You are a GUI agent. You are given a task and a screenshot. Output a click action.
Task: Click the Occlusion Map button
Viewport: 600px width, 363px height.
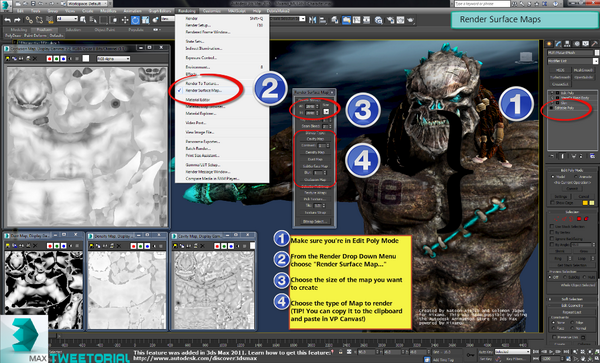(x=315, y=179)
